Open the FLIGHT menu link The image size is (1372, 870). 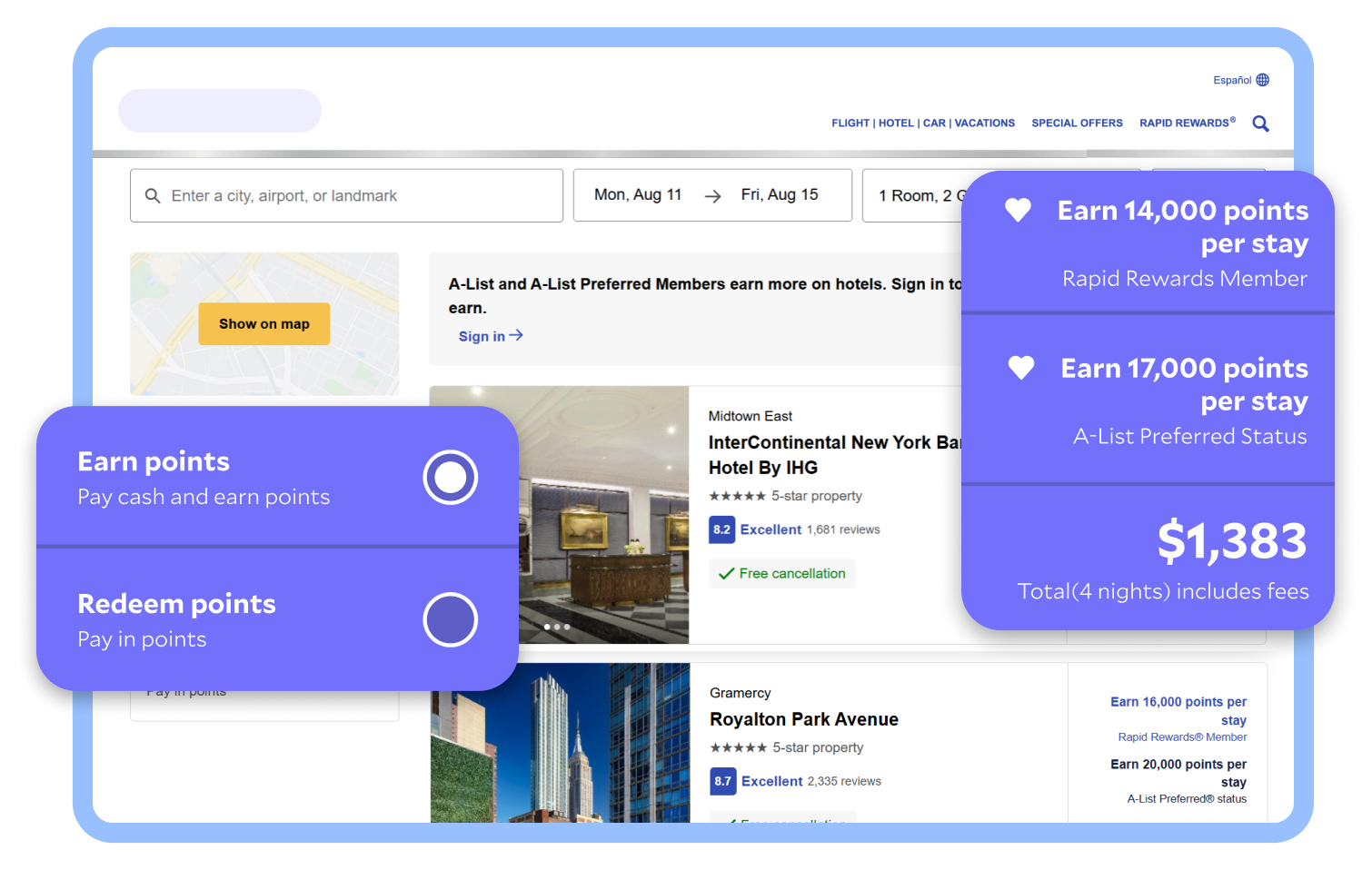coord(850,124)
